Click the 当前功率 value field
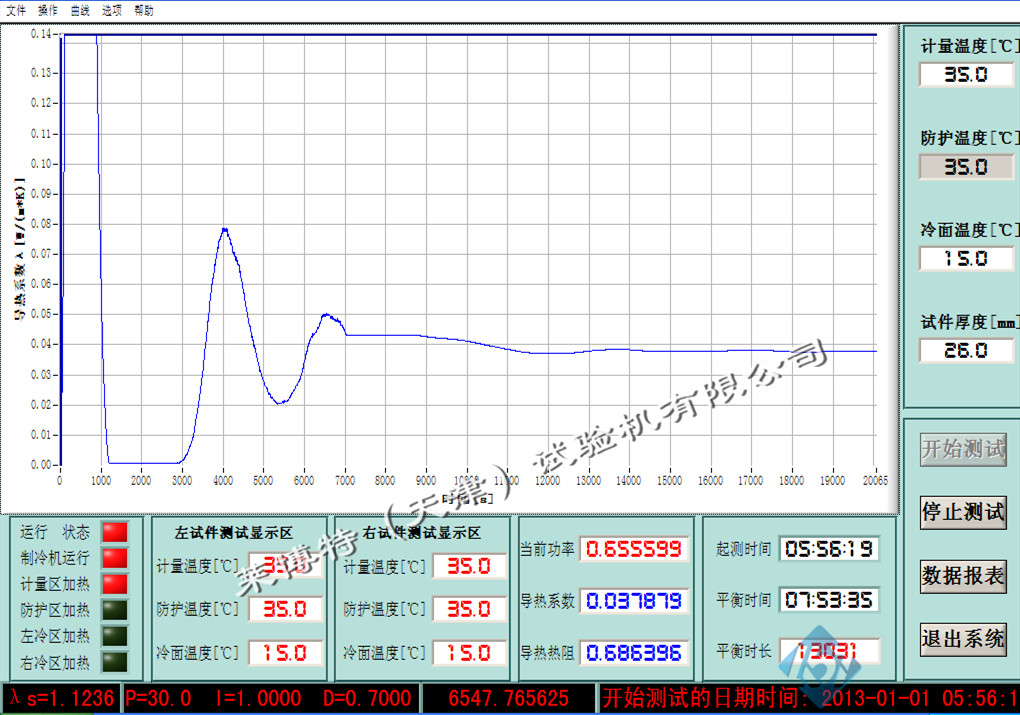 634,549
